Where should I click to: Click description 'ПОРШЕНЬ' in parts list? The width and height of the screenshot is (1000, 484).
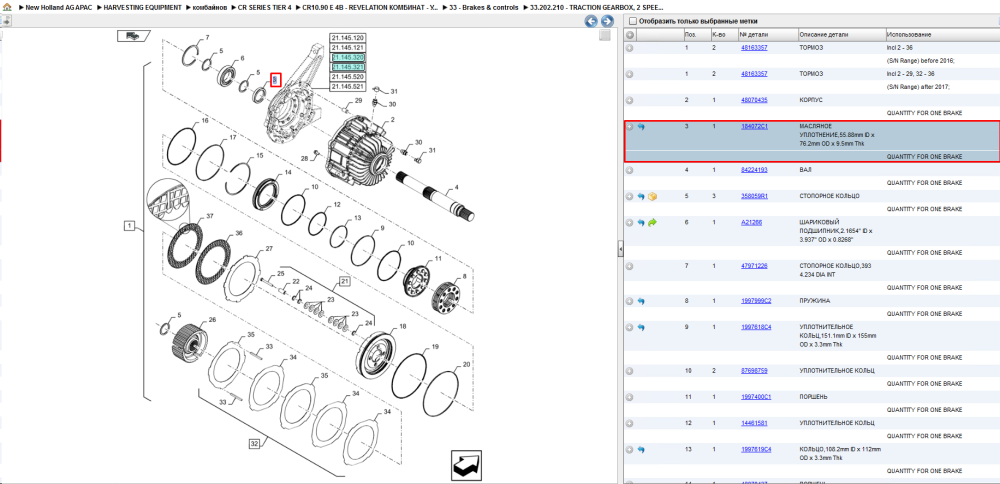click(x=813, y=397)
